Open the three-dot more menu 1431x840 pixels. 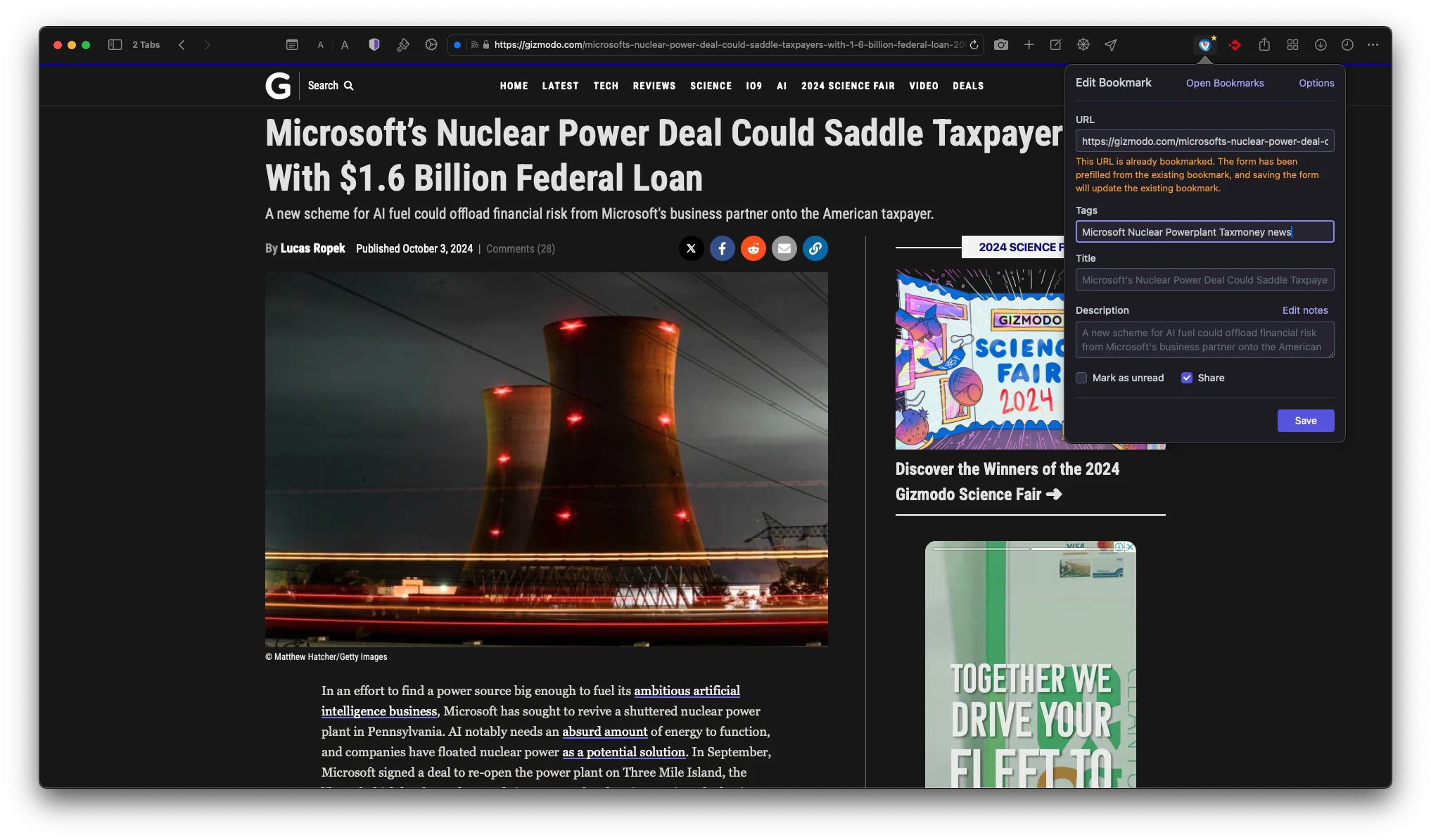point(1373,45)
